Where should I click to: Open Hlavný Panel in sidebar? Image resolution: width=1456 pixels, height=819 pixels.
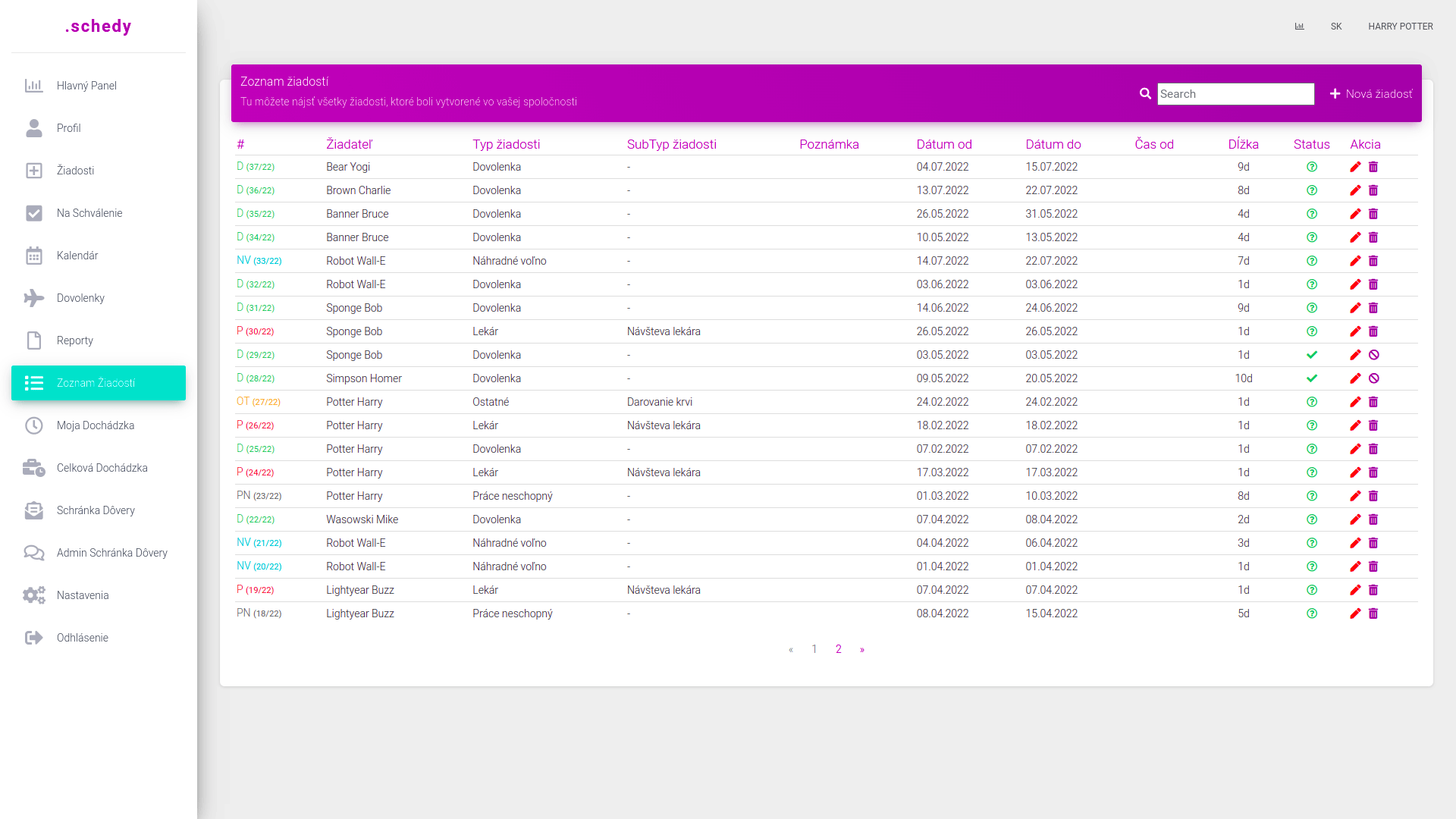click(x=99, y=86)
